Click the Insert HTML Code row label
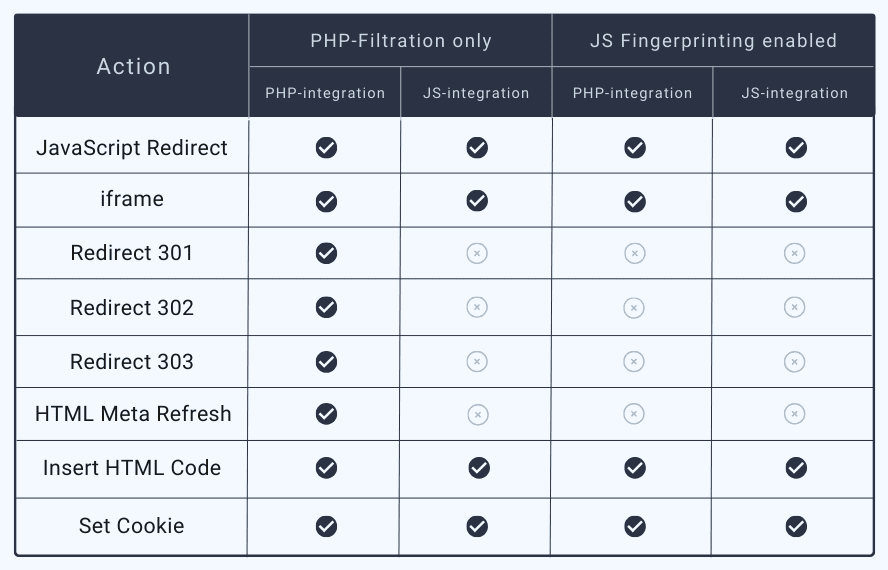 pyautogui.click(x=132, y=467)
